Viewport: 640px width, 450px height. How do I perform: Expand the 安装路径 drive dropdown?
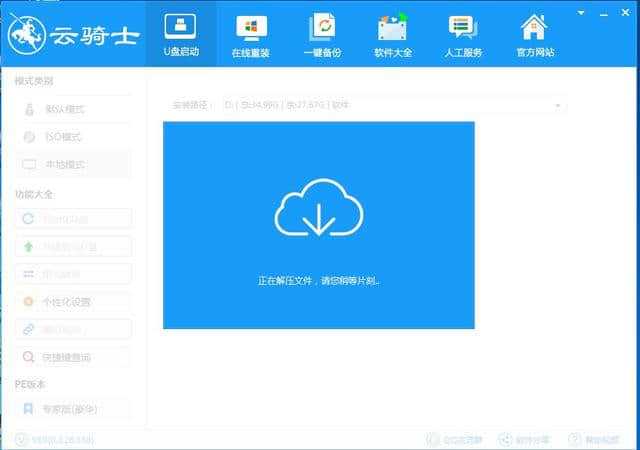tap(557, 104)
